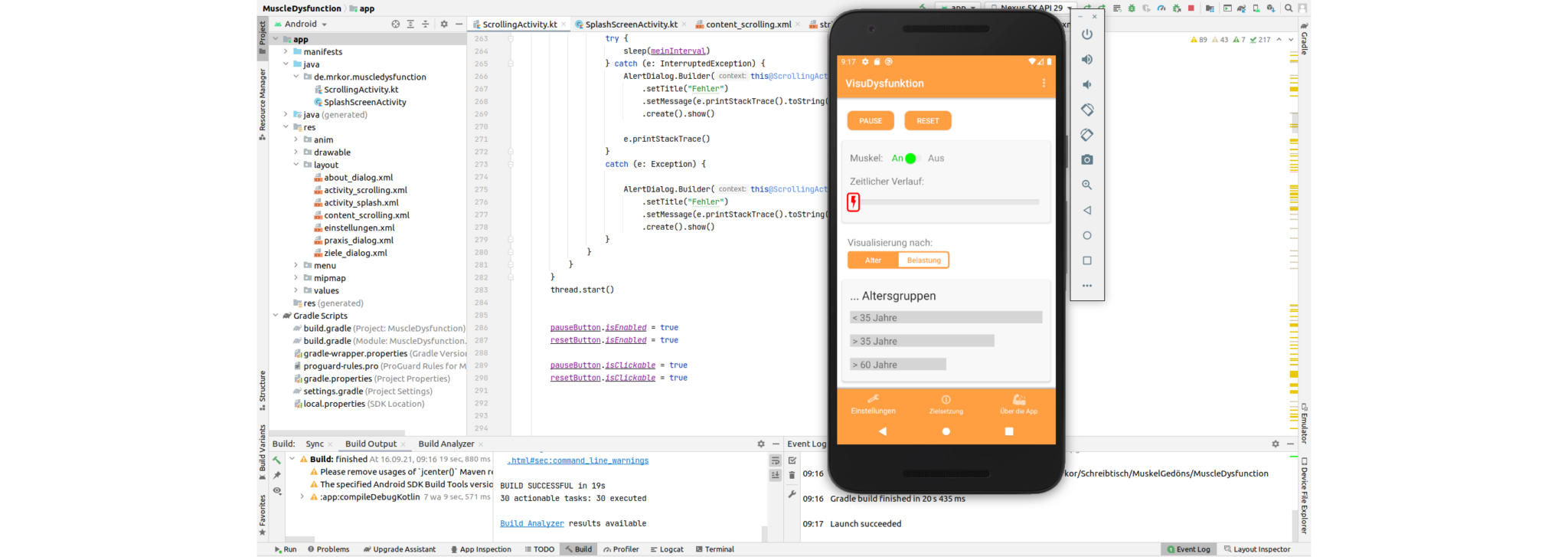Screen dimensions: 1568x557
Task: Click the Zeitlicher Verlauf slider thumb
Action: point(854,202)
